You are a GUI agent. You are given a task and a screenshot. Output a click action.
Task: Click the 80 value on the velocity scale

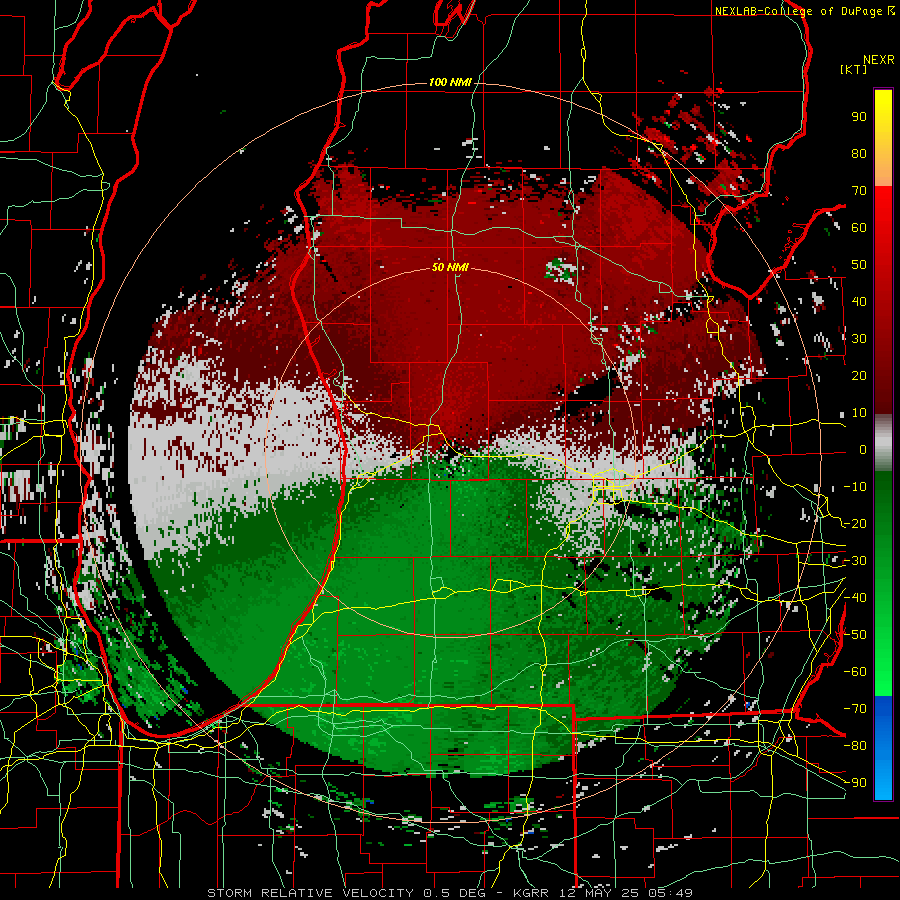click(x=859, y=154)
